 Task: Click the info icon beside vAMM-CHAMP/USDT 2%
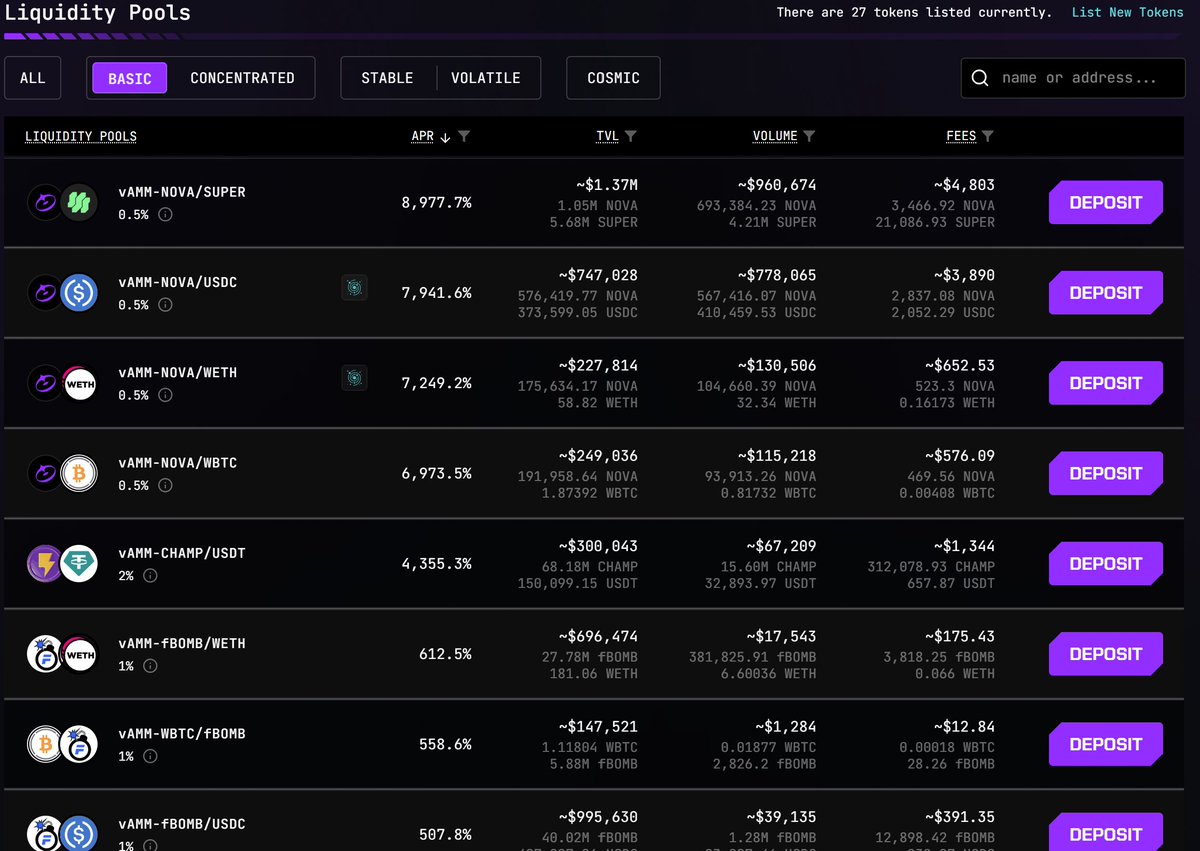[x=150, y=576]
